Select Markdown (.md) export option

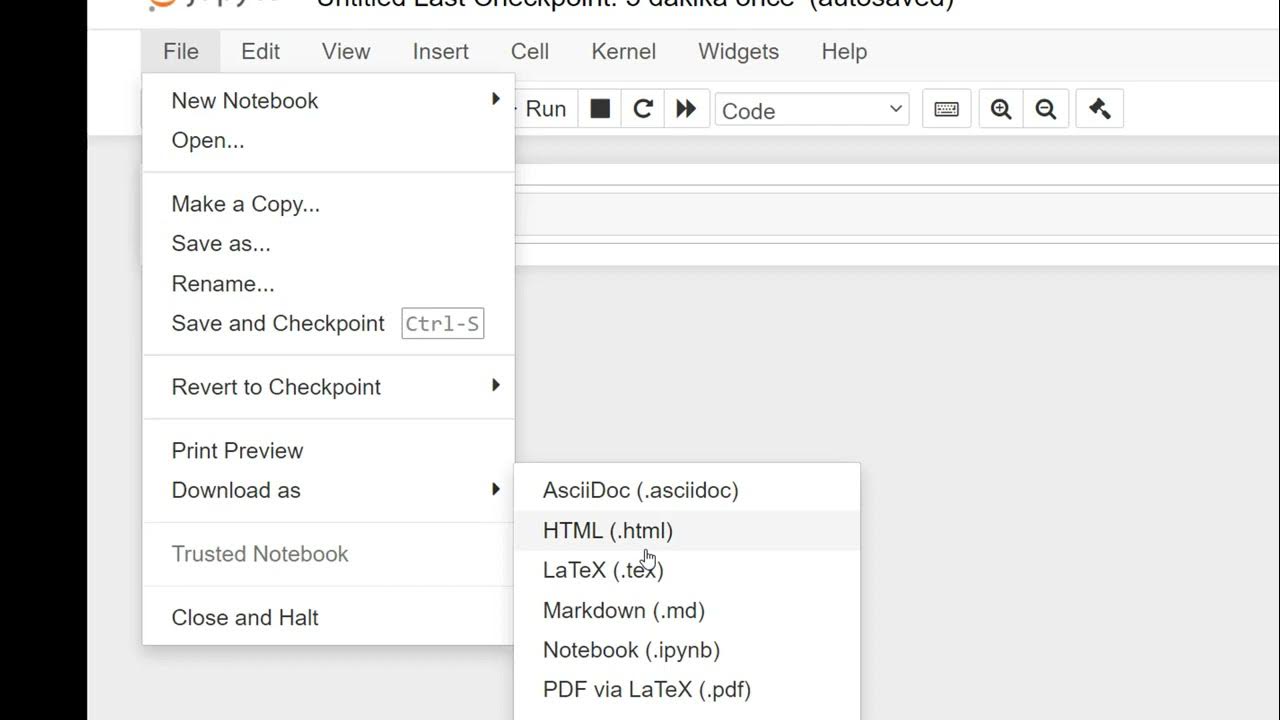pos(624,610)
